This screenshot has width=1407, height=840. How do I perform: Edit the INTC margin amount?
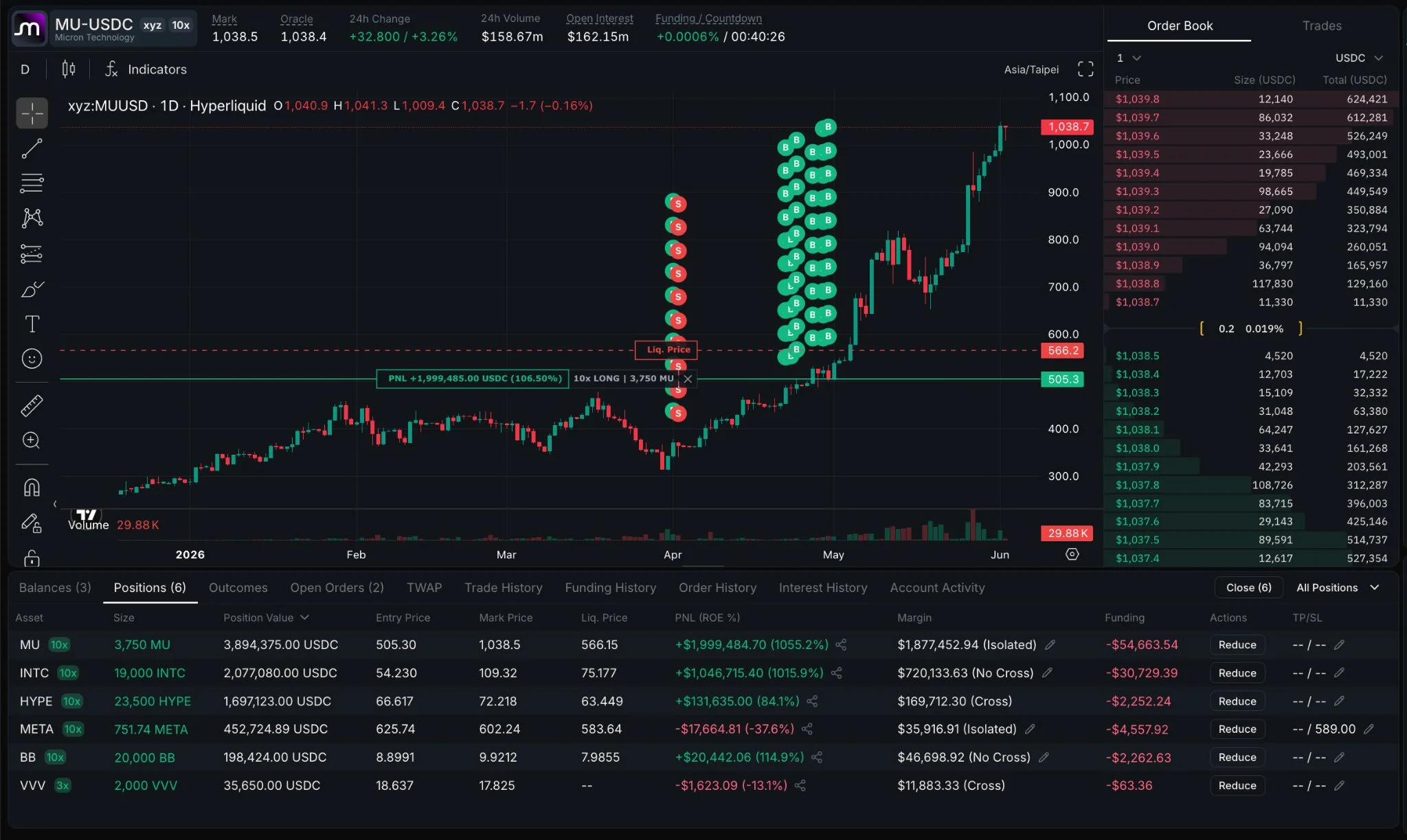[1047, 673]
